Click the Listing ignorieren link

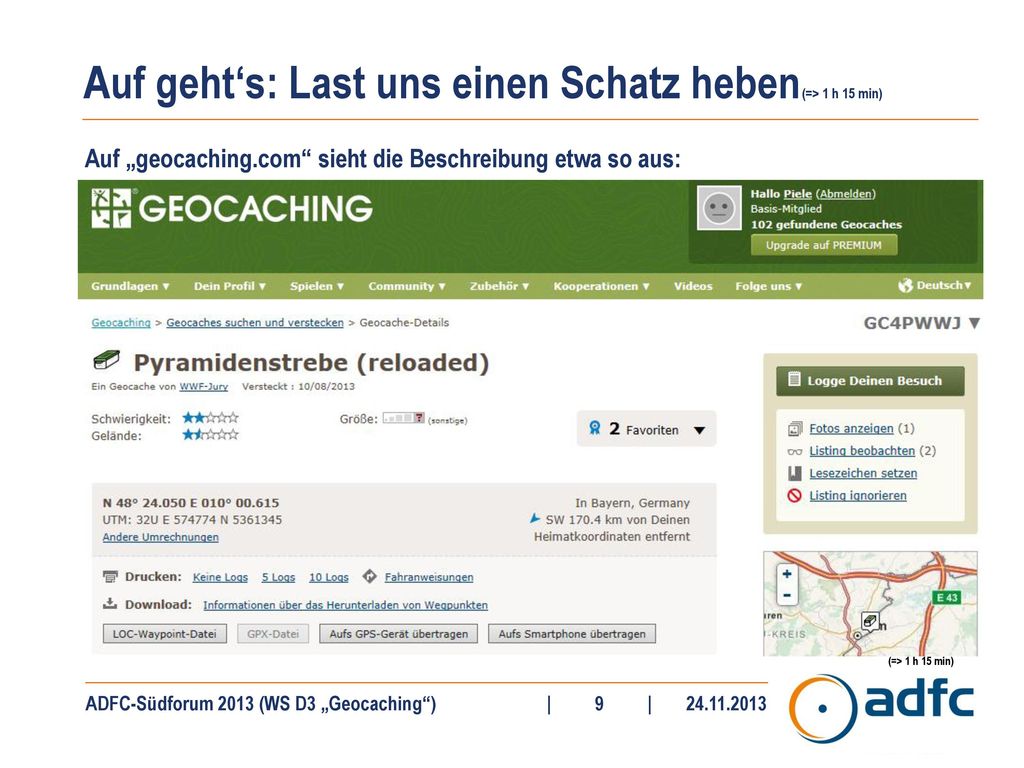click(x=857, y=496)
